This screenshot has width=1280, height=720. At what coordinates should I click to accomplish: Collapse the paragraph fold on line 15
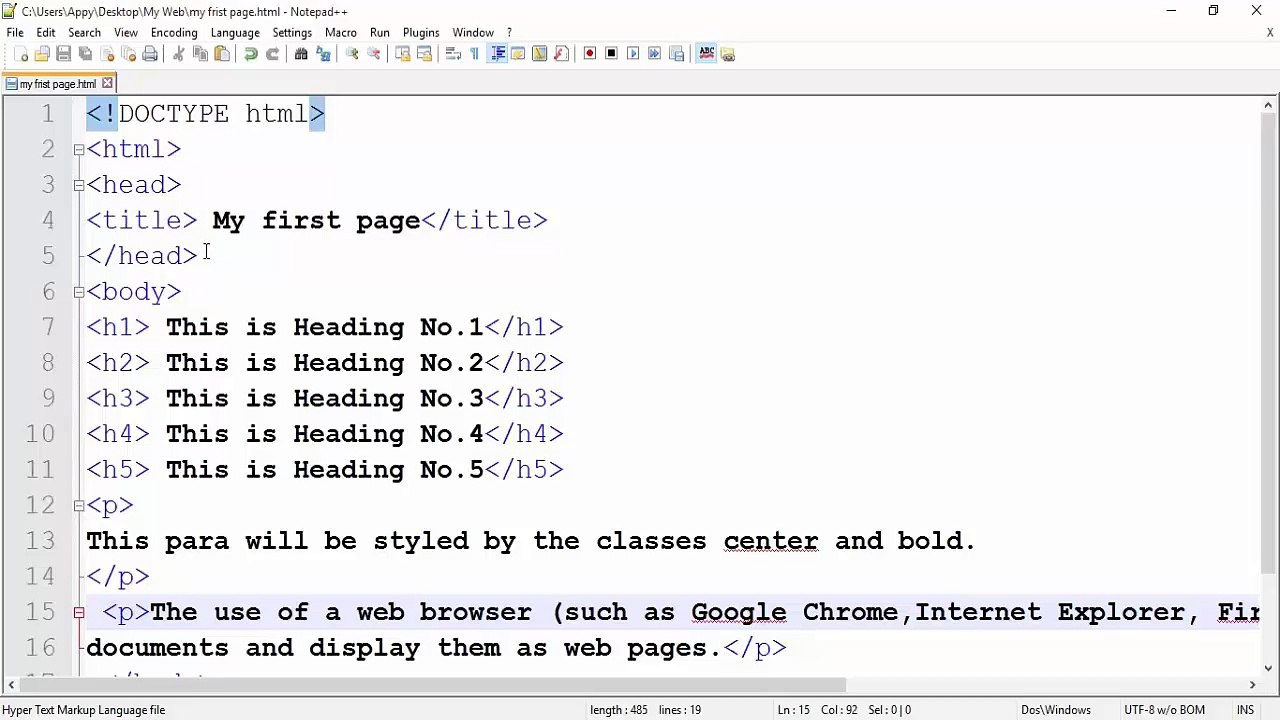(78, 612)
